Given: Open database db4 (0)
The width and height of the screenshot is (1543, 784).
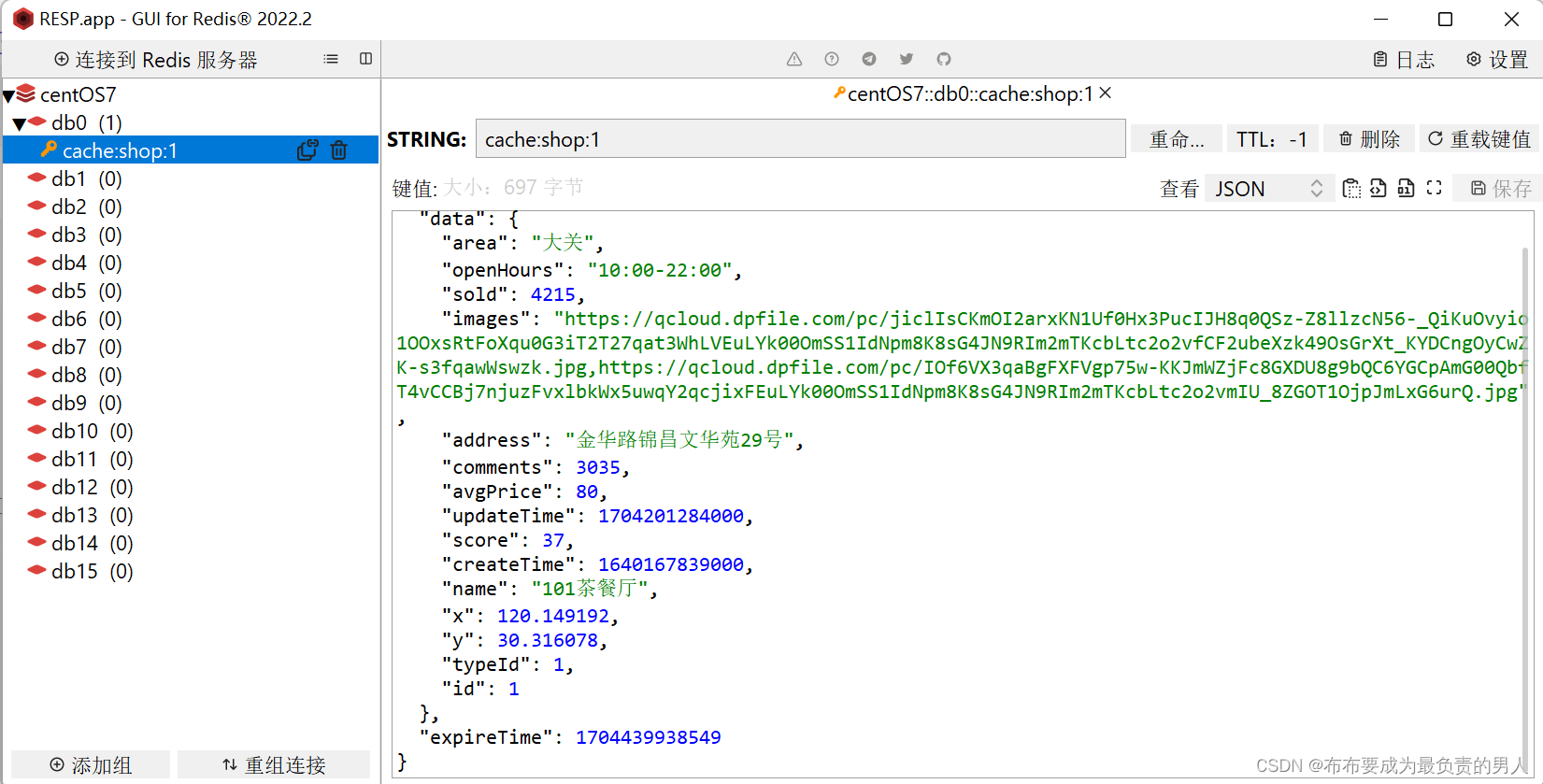Looking at the screenshot, I should pos(86,263).
